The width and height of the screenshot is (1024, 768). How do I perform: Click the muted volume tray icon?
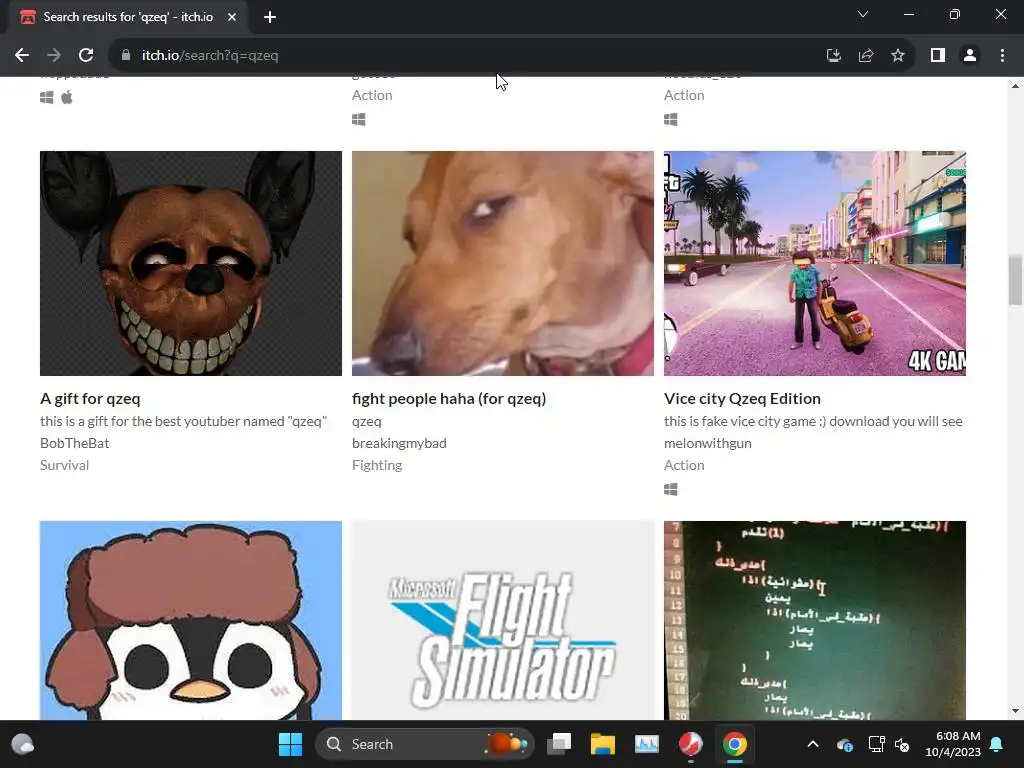pyautogui.click(x=902, y=744)
